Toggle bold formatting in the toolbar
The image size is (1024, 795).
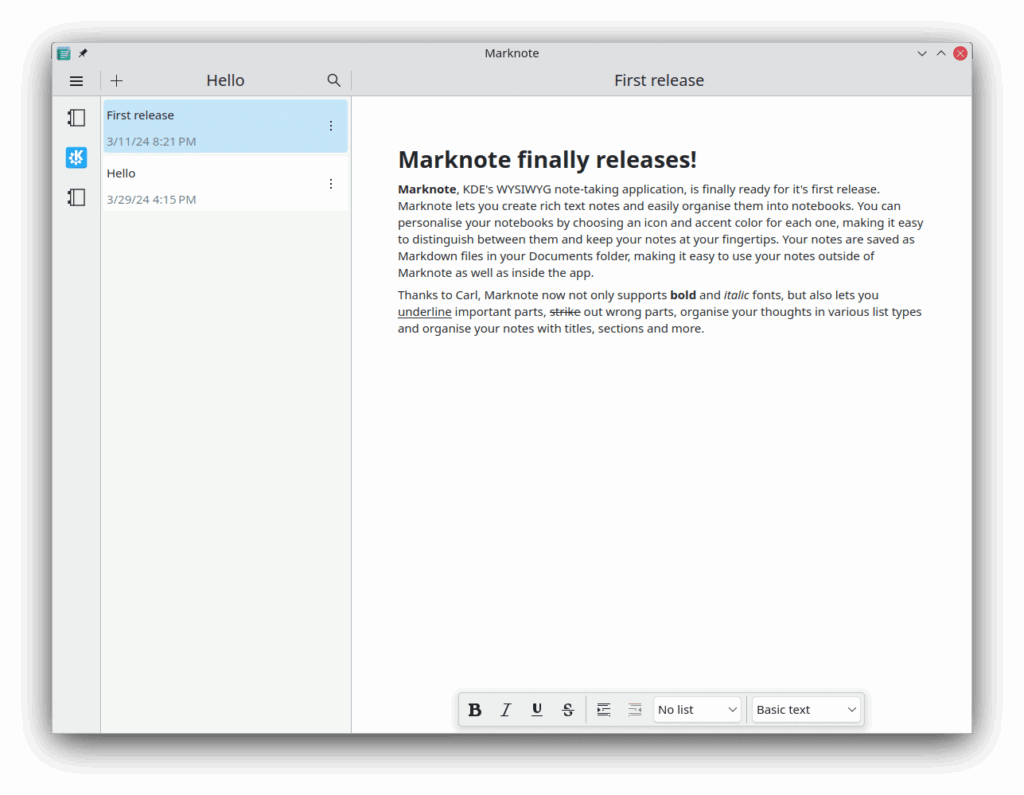point(475,709)
